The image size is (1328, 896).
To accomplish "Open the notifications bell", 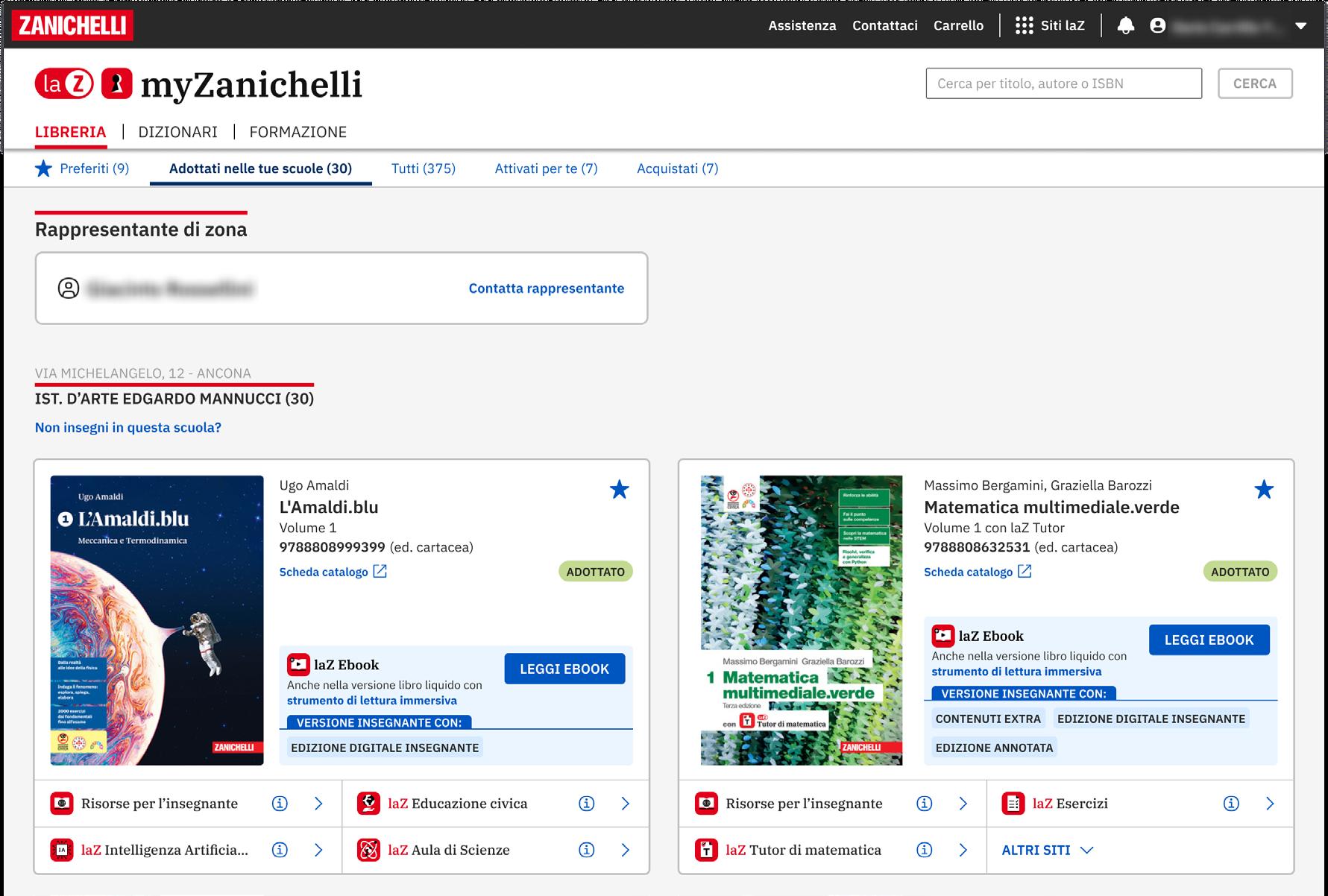I will (x=1126, y=25).
